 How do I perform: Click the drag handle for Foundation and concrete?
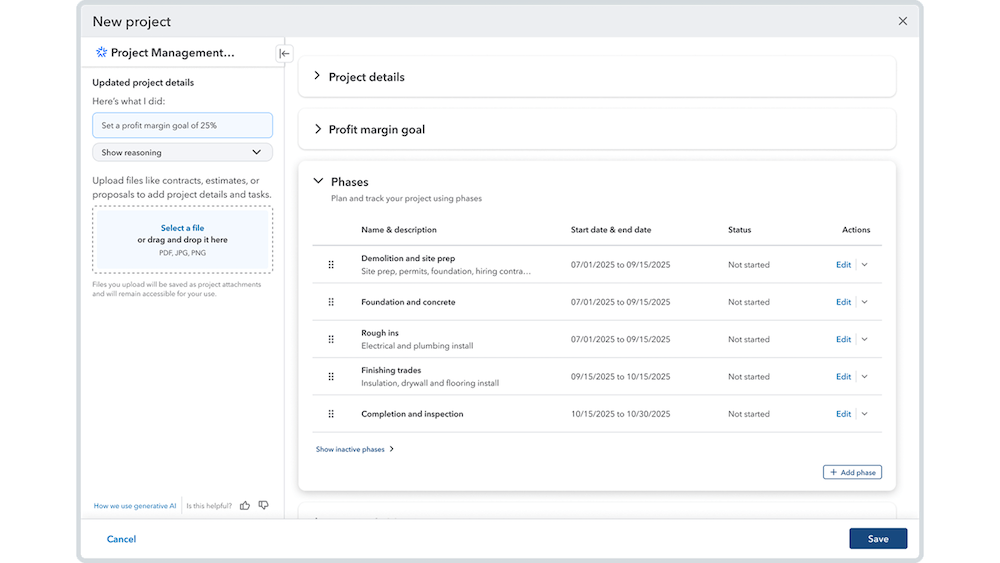[331, 302]
